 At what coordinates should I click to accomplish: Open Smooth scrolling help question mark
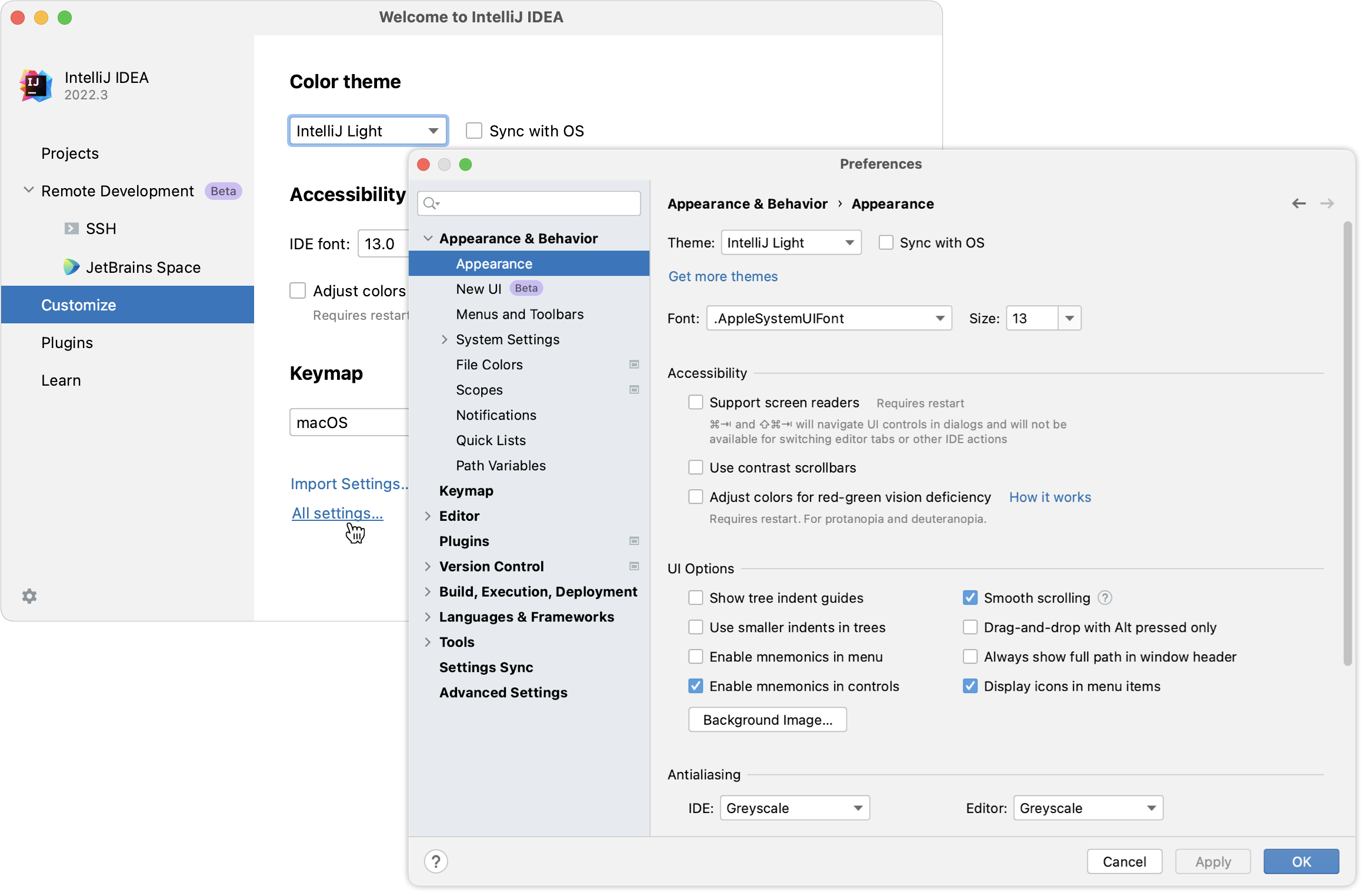pos(1105,598)
